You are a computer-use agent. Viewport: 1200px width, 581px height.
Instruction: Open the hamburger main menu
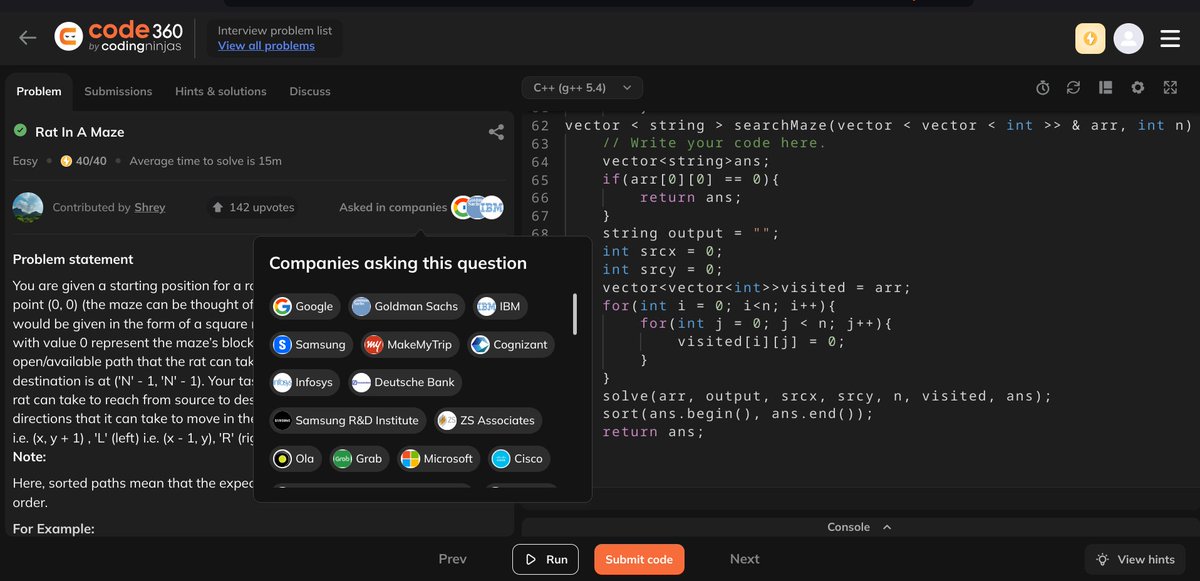[x=1170, y=38]
